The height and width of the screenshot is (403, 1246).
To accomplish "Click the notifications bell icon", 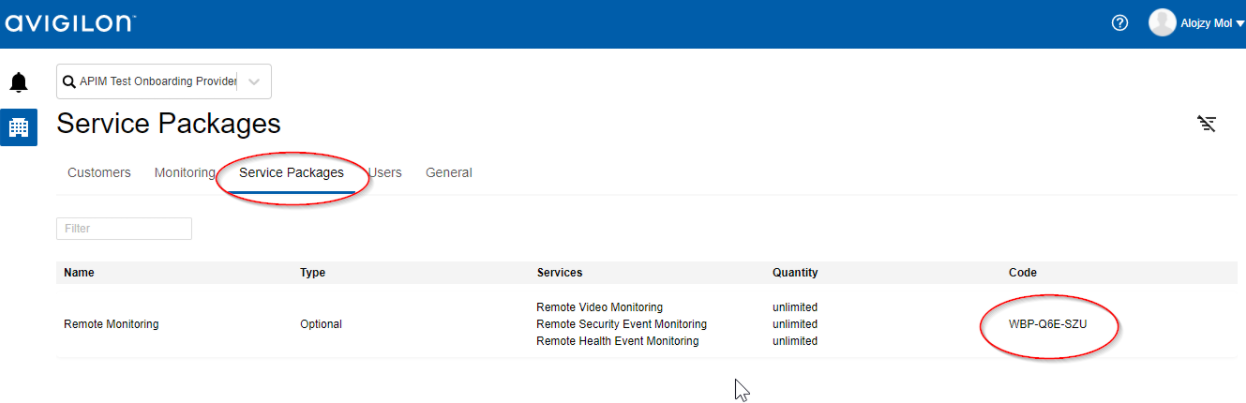I will (x=18, y=83).
